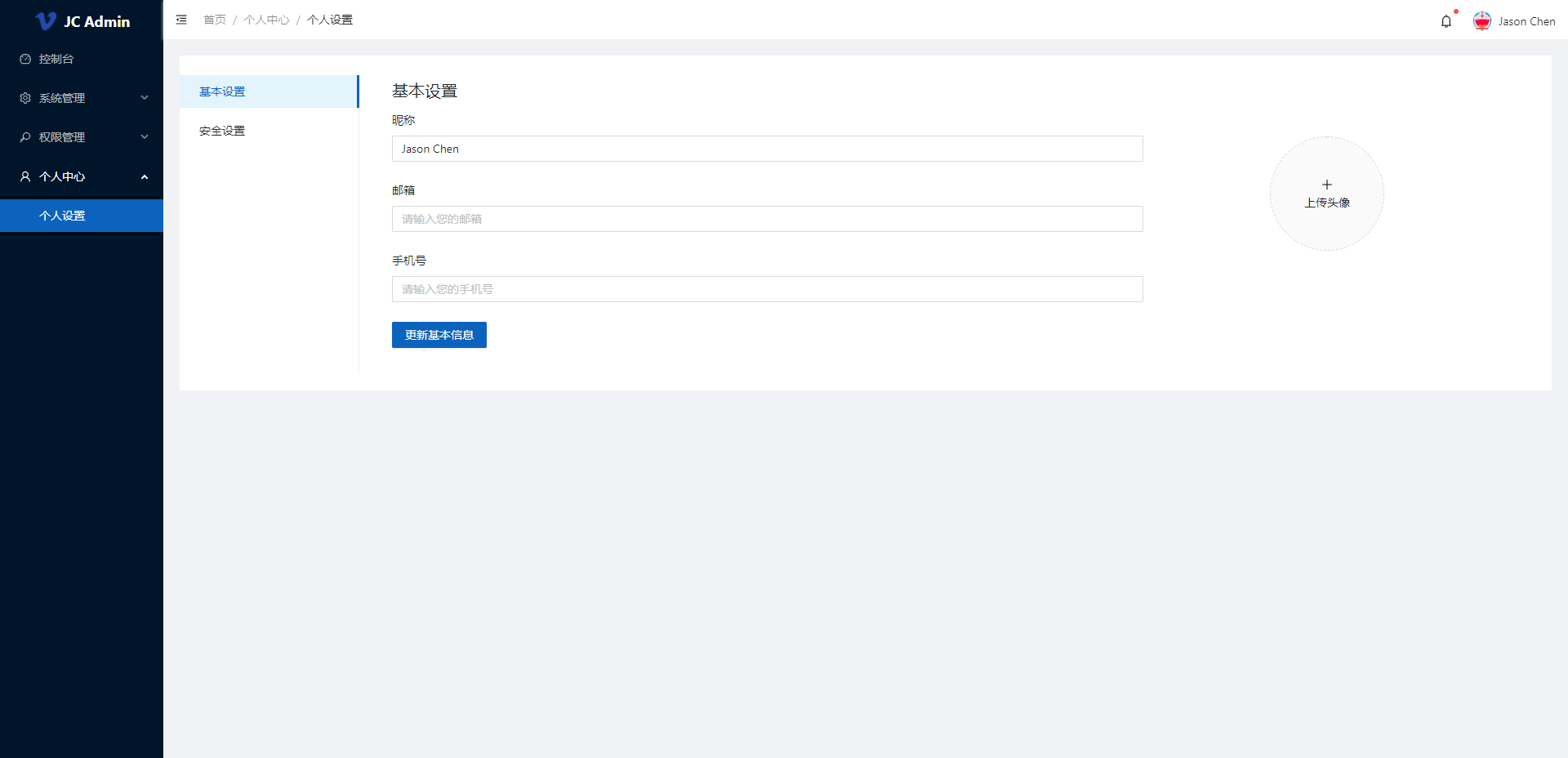Go to 首页 via breadcrumb

[x=215, y=20]
